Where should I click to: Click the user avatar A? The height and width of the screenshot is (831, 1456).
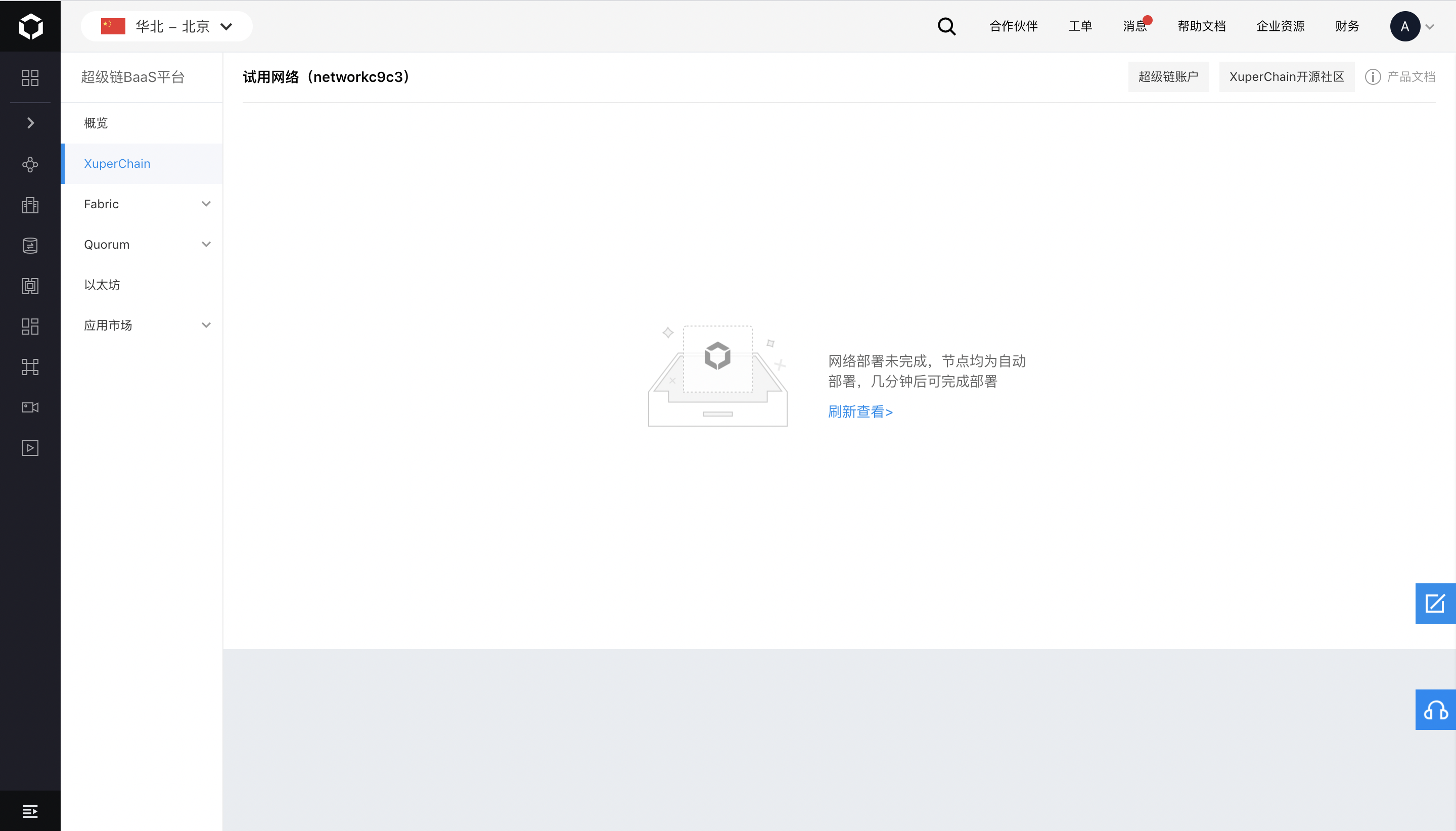tap(1404, 26)
